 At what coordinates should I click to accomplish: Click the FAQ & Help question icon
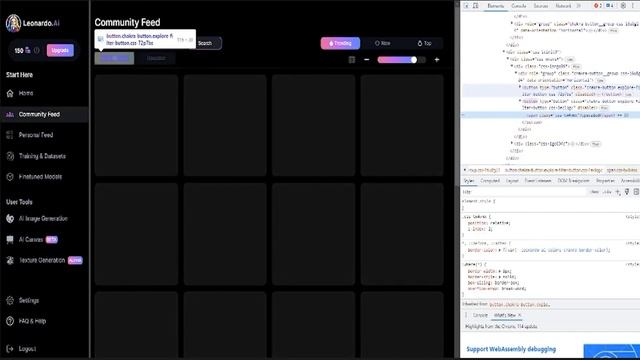click(x=10, y=321)
